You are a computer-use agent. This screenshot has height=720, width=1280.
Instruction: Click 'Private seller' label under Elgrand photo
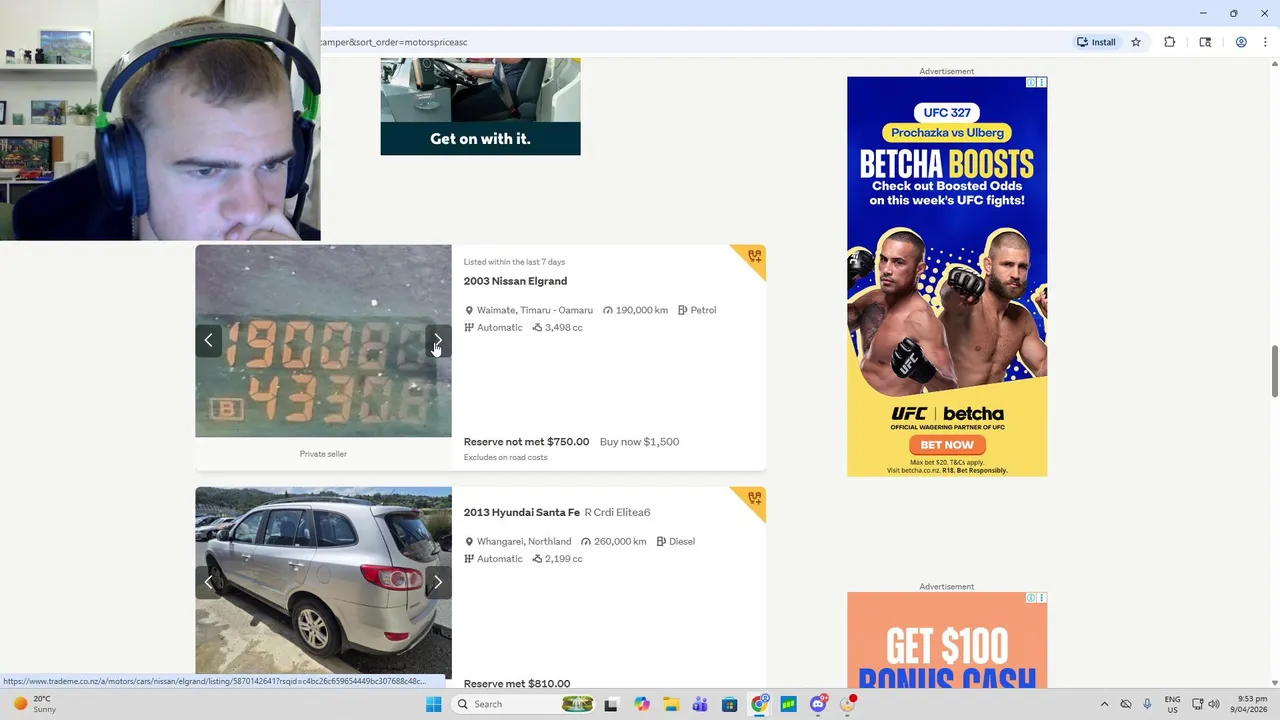pyautogui.click(x=323, y=454)
